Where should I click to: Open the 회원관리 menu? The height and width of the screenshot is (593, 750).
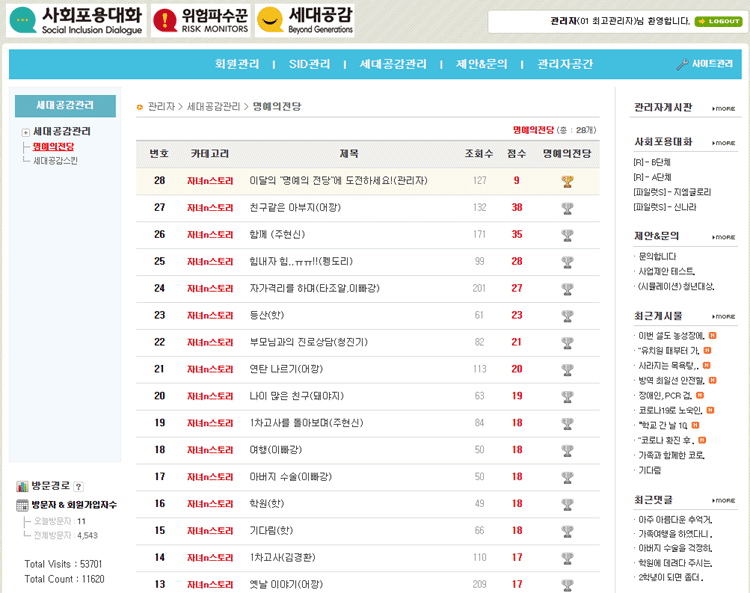237,64
